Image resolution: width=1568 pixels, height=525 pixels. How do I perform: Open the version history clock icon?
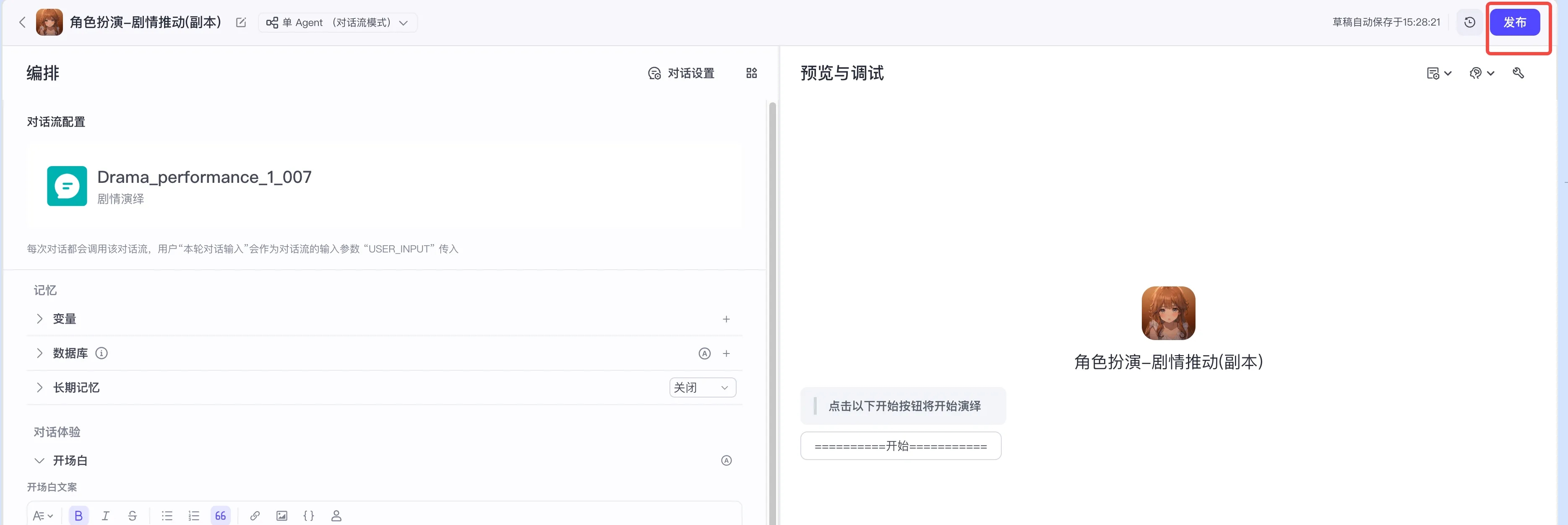(1469, 23)
